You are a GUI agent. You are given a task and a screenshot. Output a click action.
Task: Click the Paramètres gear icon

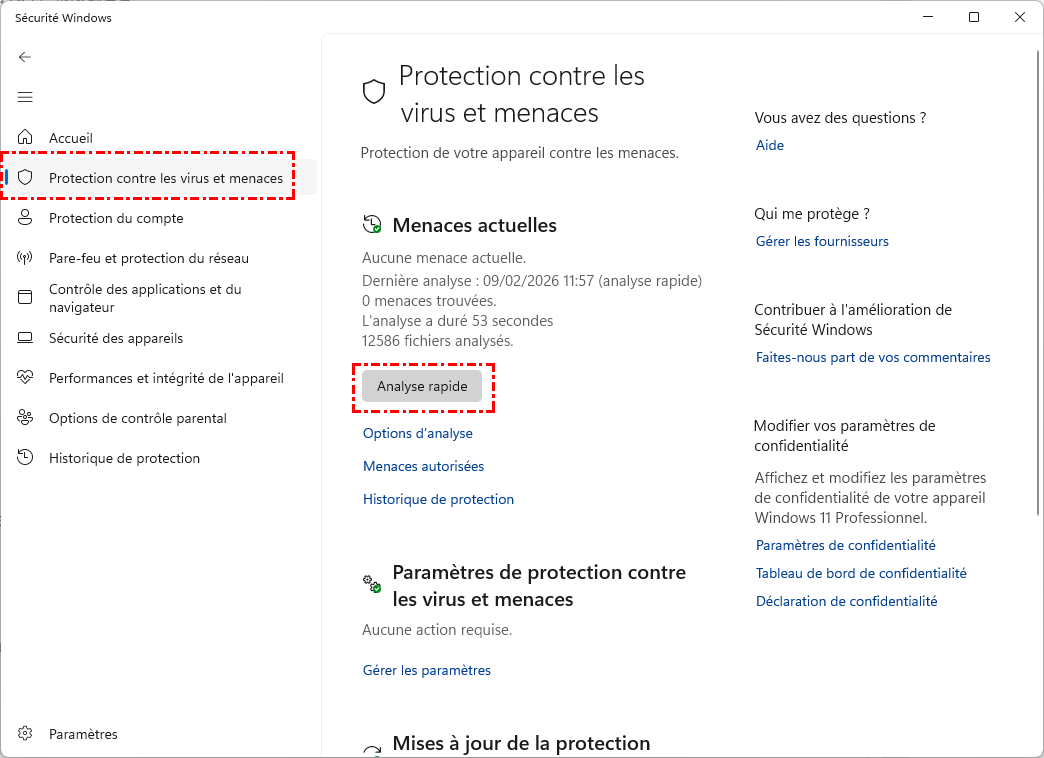coord(26,734)
